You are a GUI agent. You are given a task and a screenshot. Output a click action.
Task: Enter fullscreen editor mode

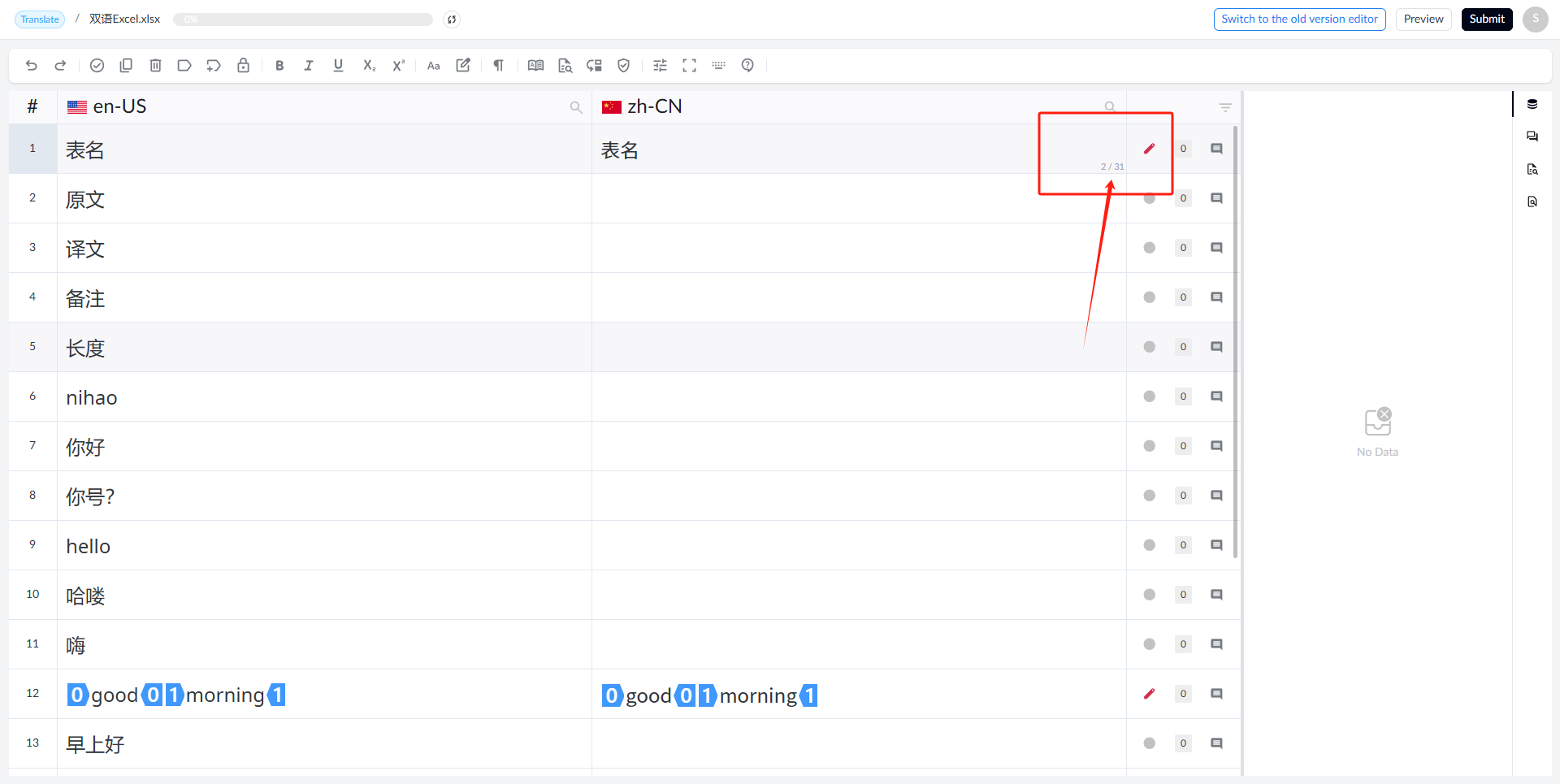[x=689, y=66]
